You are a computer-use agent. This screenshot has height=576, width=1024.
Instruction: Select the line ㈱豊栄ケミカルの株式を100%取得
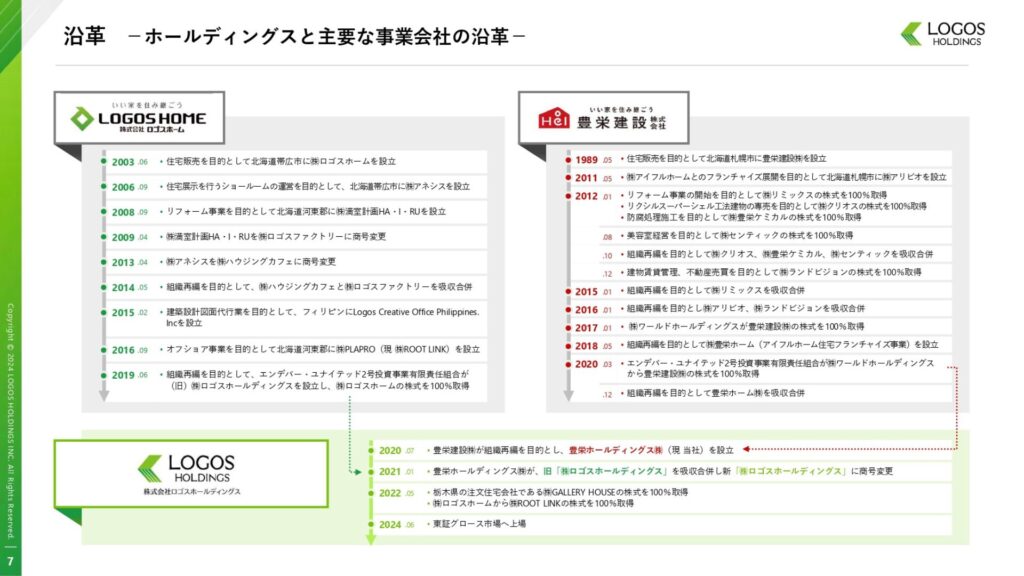pos(744,217)
